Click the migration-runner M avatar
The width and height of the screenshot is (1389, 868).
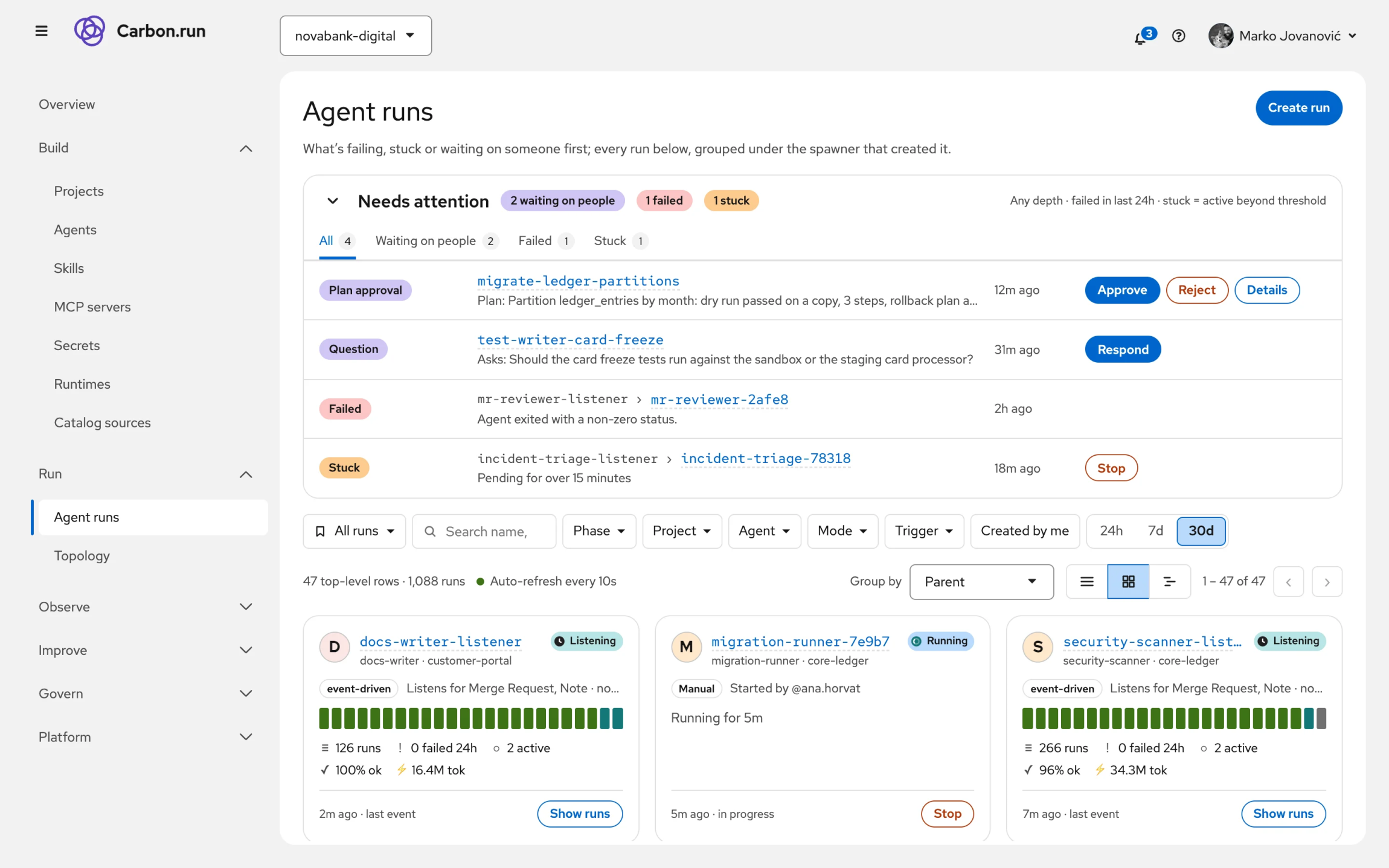pos(686,647)
